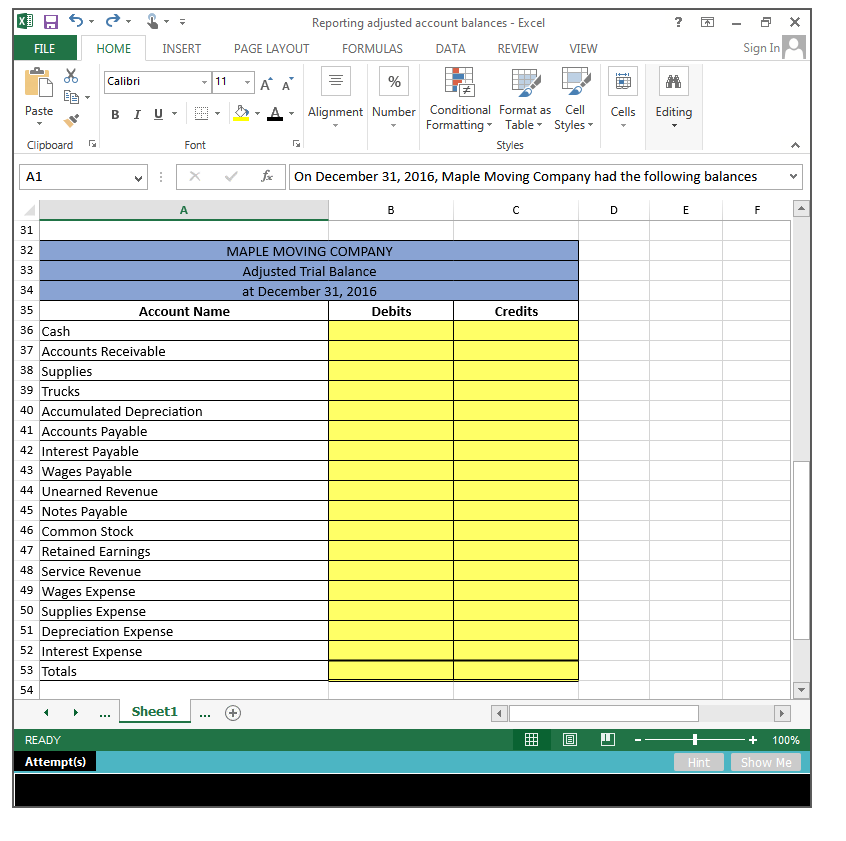
Task: Toggle Underline formatting
Action: pyautogui.click(x=158, y=114)
